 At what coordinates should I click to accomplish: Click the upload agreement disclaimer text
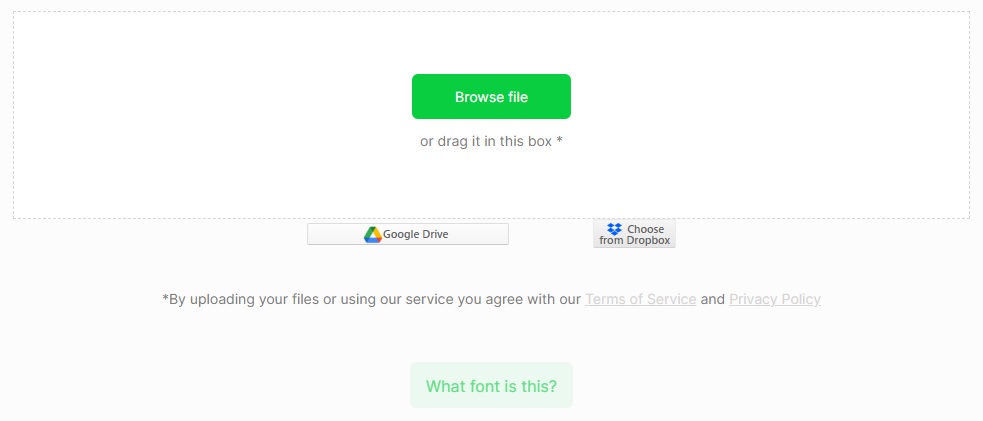pos(370,299)
